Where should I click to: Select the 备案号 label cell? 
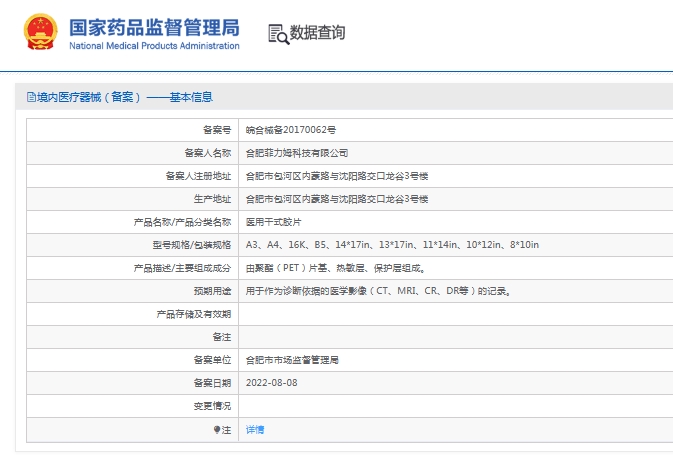pyautogui.click(x=217, y=130)
